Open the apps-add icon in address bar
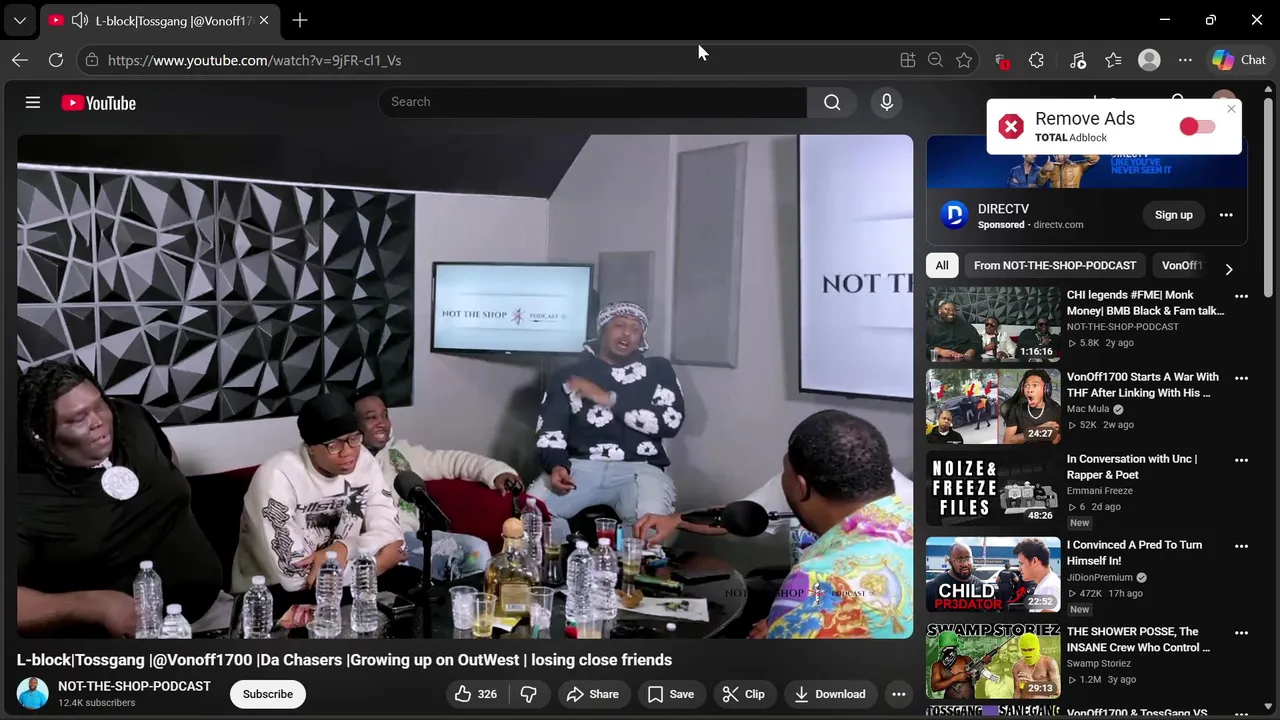 point(907,60)
